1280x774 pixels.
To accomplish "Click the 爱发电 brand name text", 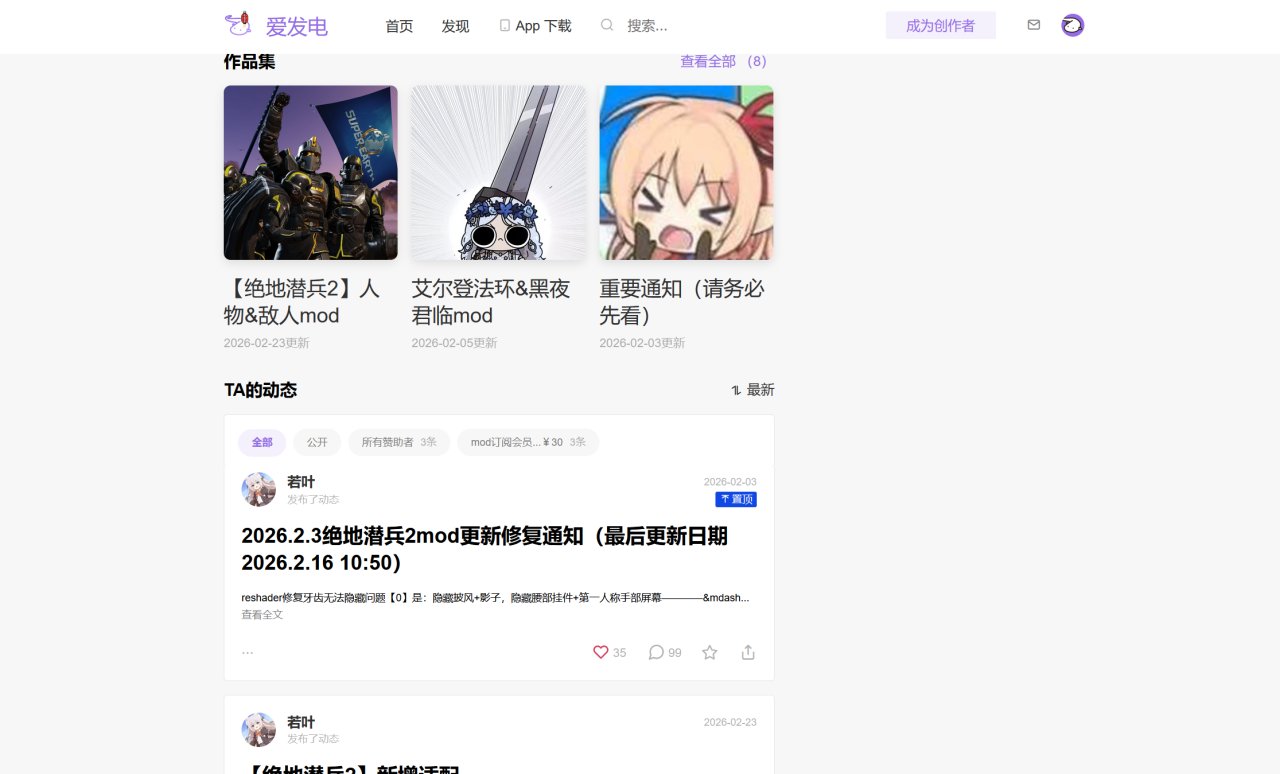I will (297, 26).
